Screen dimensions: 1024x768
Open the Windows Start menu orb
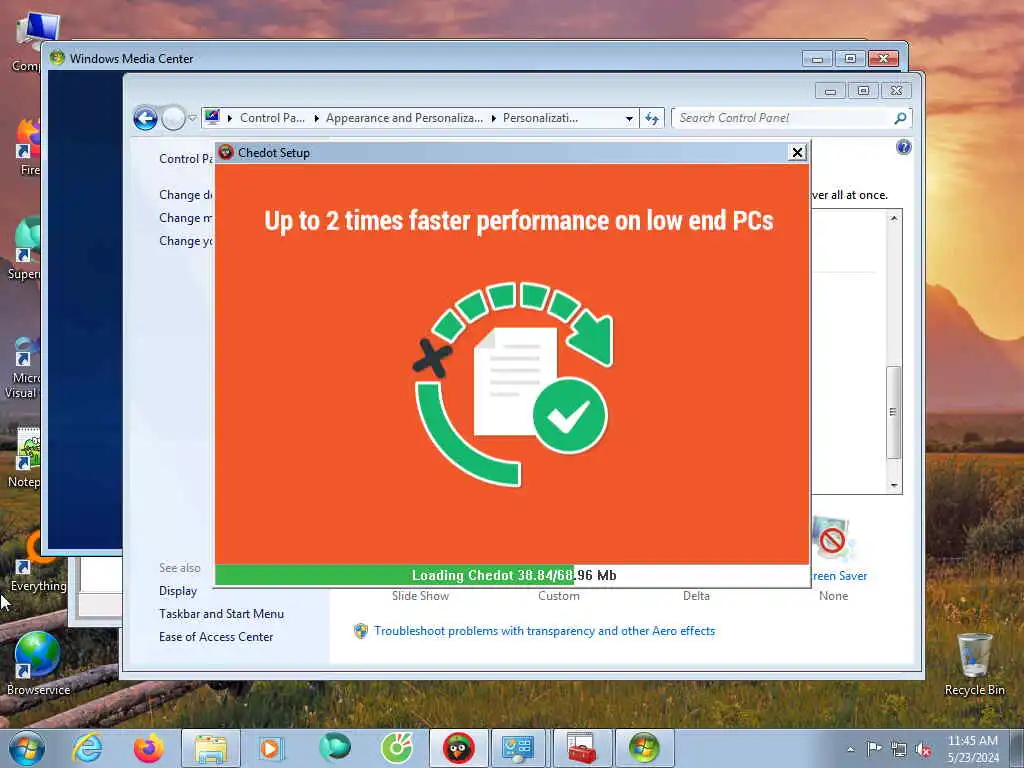pos(27,748)
